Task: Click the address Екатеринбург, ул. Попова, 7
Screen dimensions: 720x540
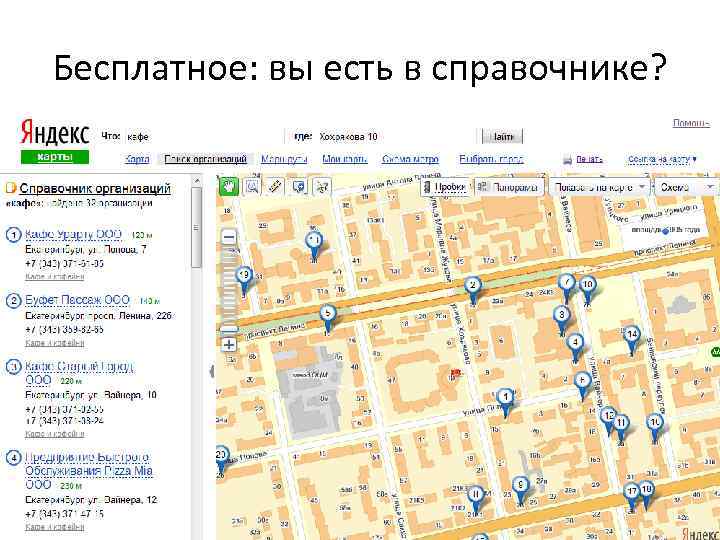Action: pyautogui.click(x=86, y=250)
